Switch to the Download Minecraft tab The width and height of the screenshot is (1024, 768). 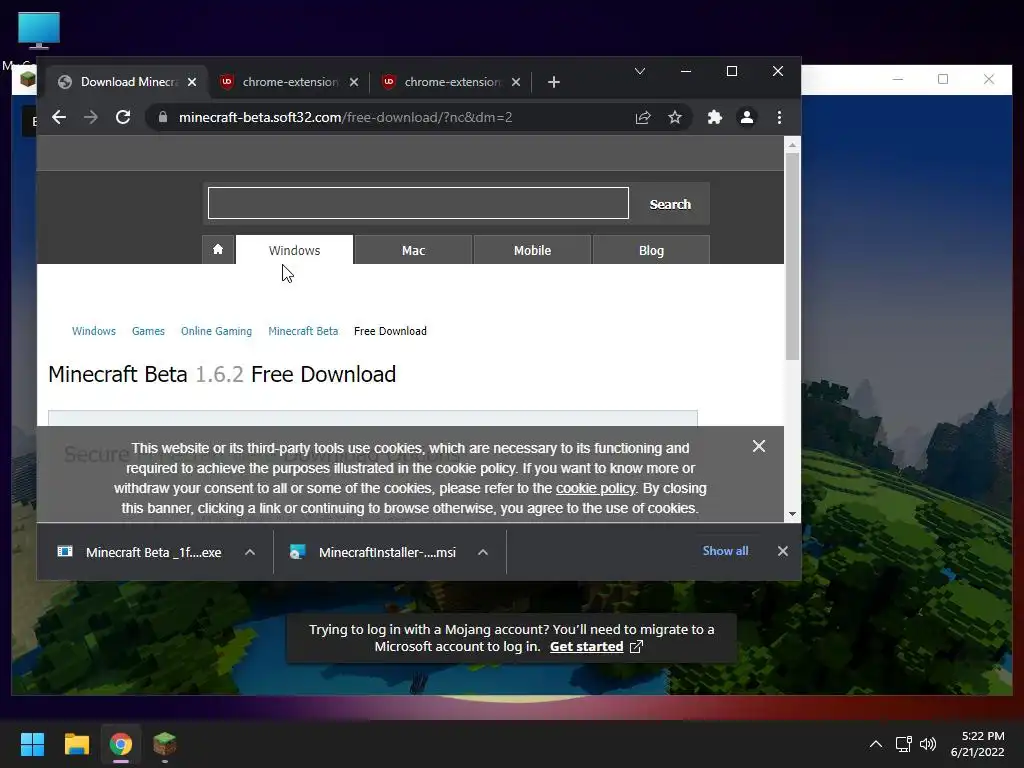[127, 82]
